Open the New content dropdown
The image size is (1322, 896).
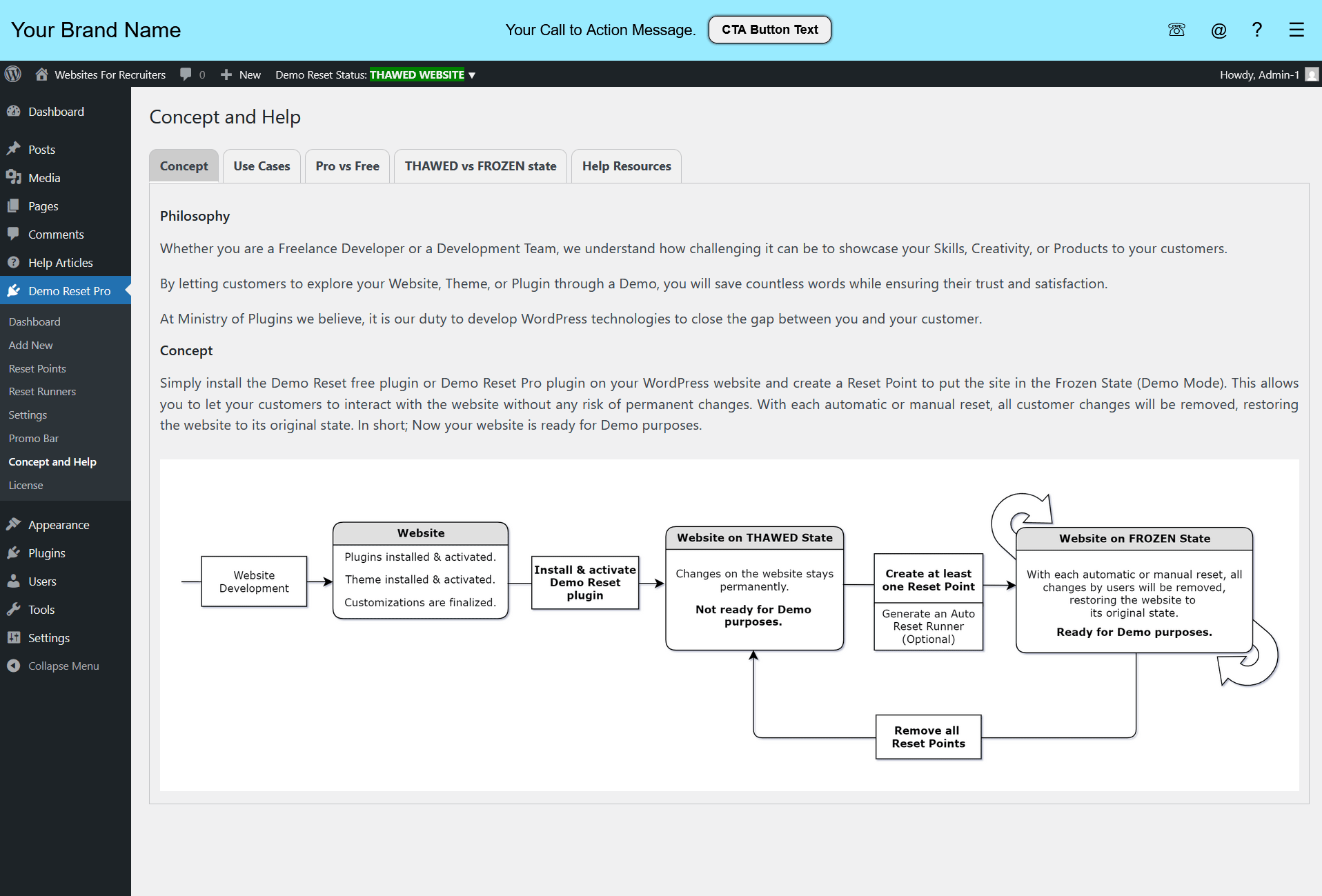240,74
